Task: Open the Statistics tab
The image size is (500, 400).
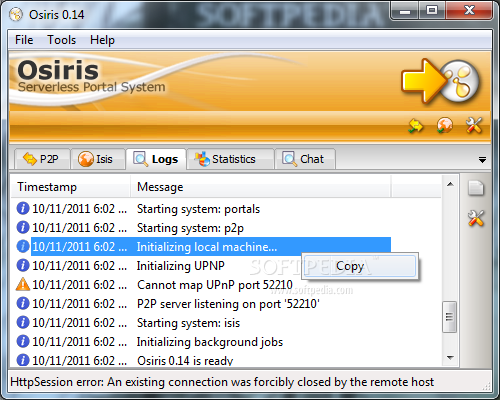Action: [x=230, y=159]
